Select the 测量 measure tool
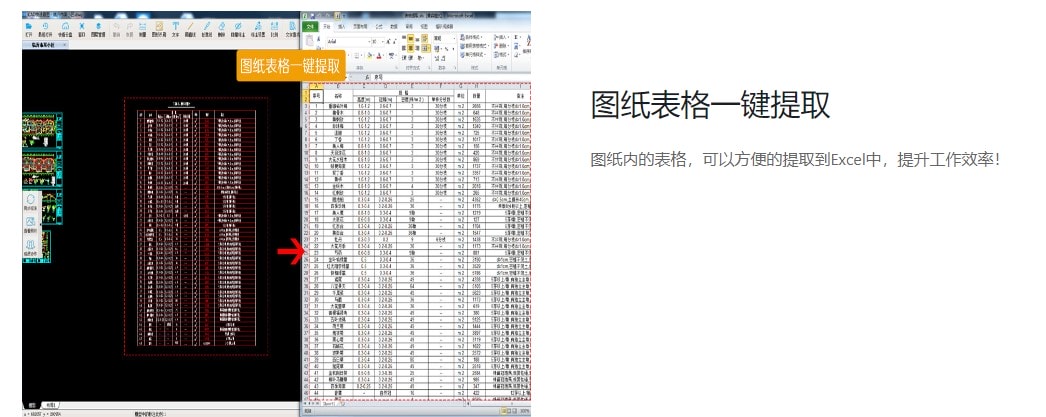This screenshot has height=417, width=1046. pos(142,29)
